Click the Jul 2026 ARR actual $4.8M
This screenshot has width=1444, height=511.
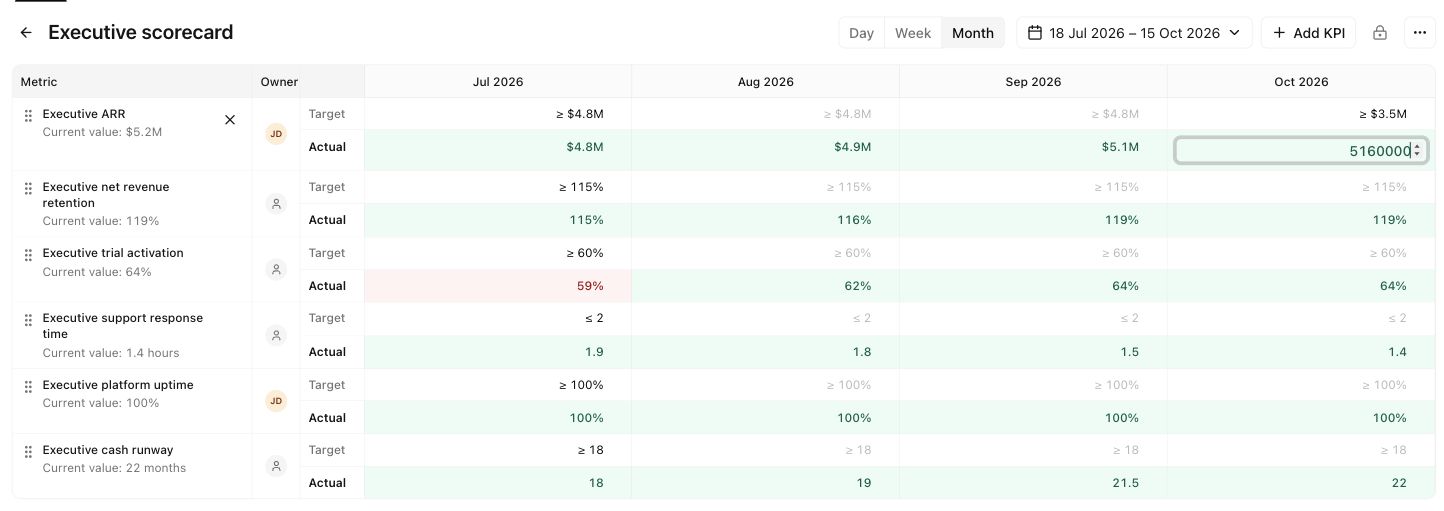[x=585, y=147]
